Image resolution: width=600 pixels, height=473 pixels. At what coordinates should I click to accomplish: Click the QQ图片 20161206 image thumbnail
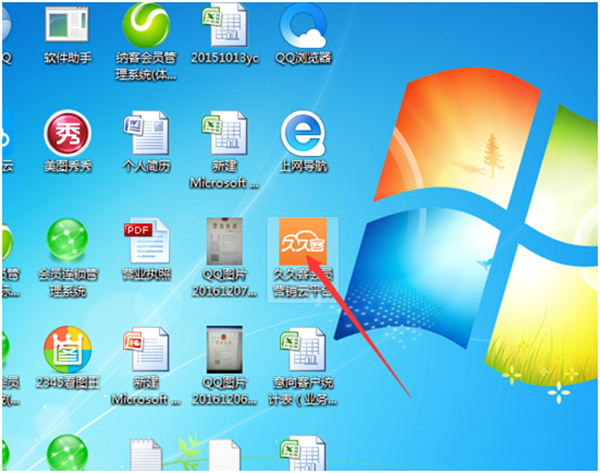225,351
